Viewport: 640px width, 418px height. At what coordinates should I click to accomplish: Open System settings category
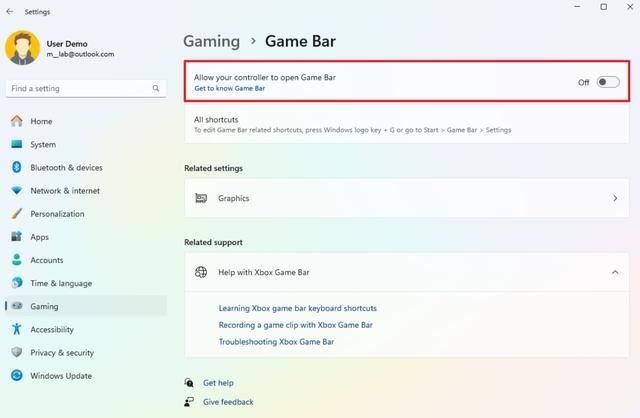pos(87,144)
